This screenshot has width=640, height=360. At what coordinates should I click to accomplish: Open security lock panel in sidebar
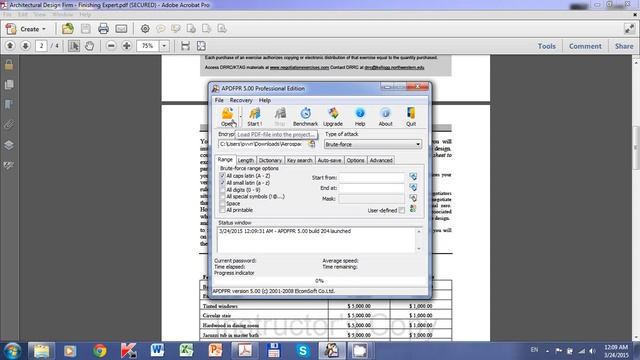point(9,65)
